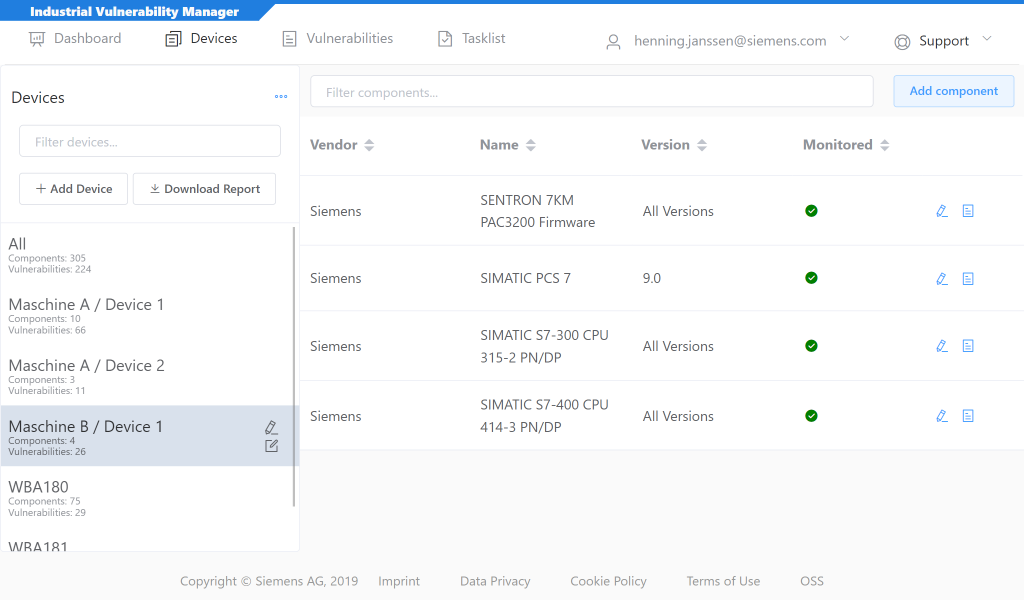Open the Support menu

944,41
